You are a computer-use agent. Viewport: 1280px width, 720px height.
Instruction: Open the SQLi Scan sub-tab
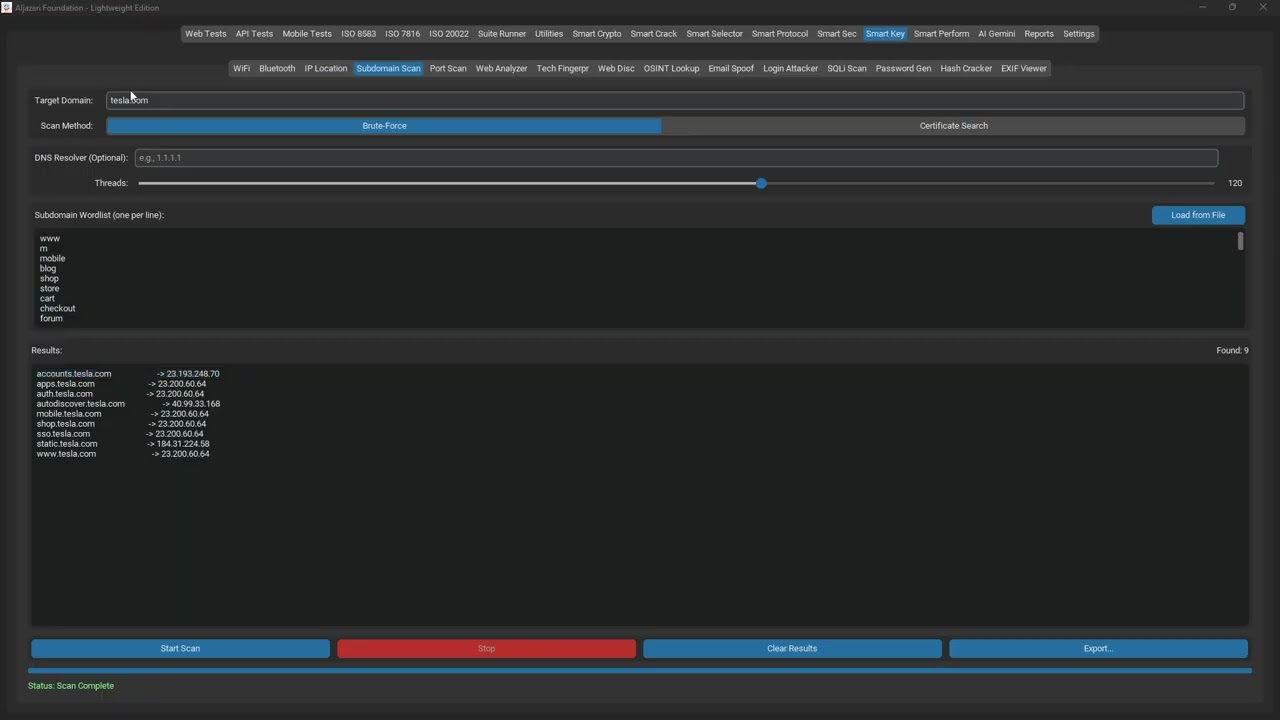[x=847, y=69]
